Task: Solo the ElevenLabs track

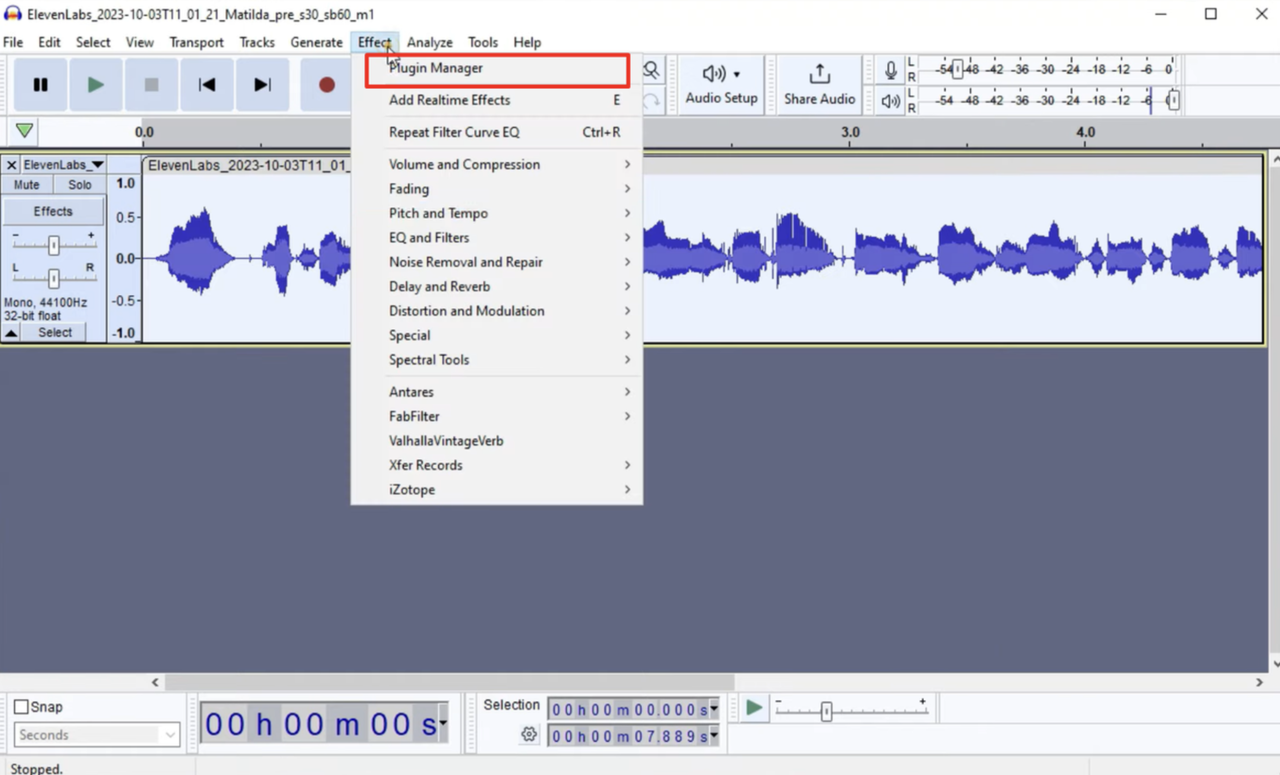Action: click(79, 184)
